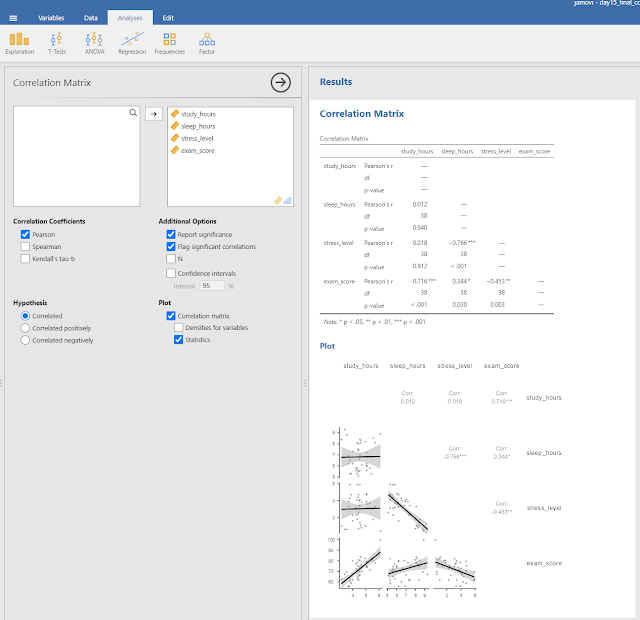Open the Regression analyses menu
The image size is (640, 620).
pyautogui.click(x=132, y=43)
